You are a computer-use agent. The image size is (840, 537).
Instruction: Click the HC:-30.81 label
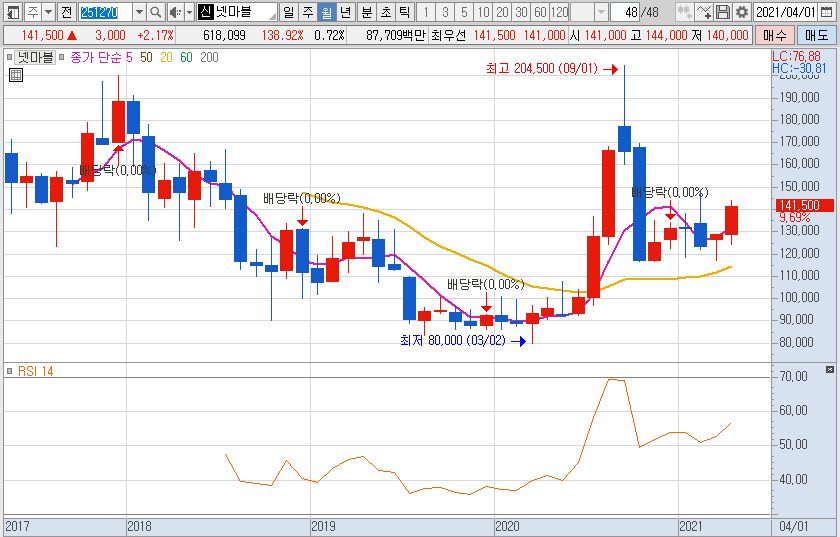coord(799,68)
